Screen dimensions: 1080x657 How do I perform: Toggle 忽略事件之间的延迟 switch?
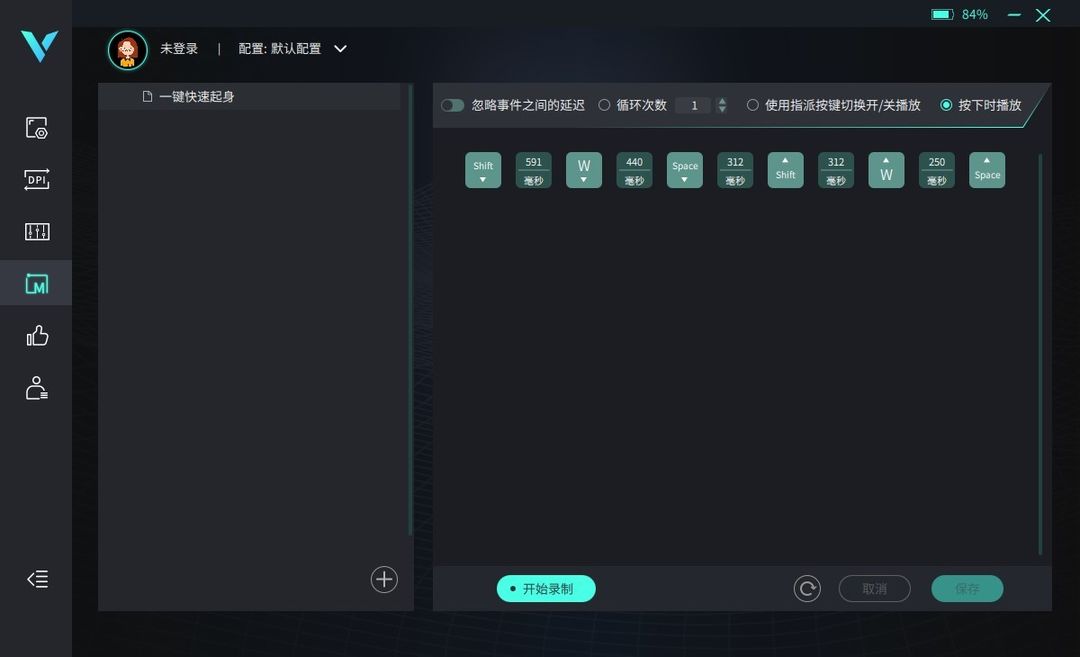[x=453, y=105]
